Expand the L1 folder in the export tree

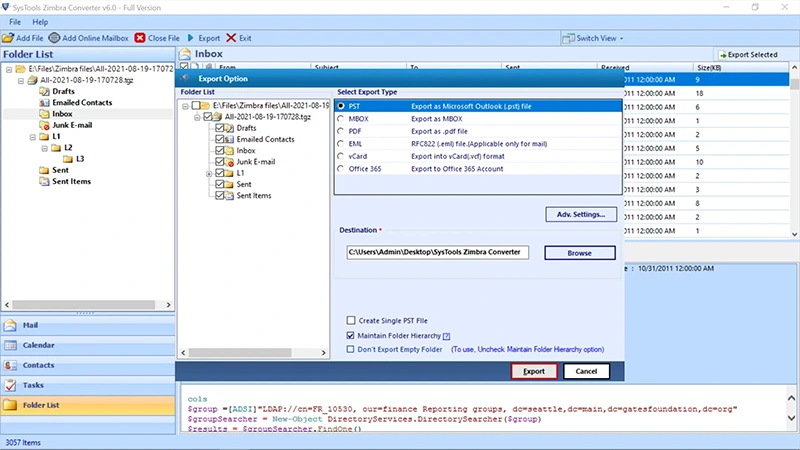(x=208, y=173)
